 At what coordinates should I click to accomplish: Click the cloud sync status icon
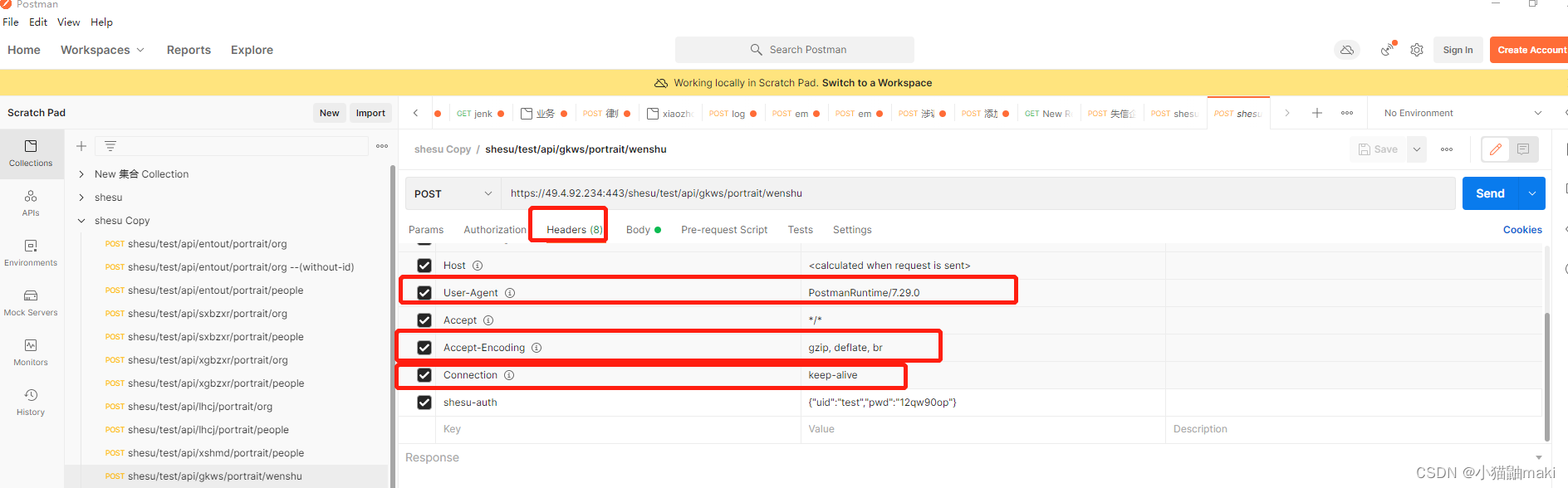(x=1347, y=50)
